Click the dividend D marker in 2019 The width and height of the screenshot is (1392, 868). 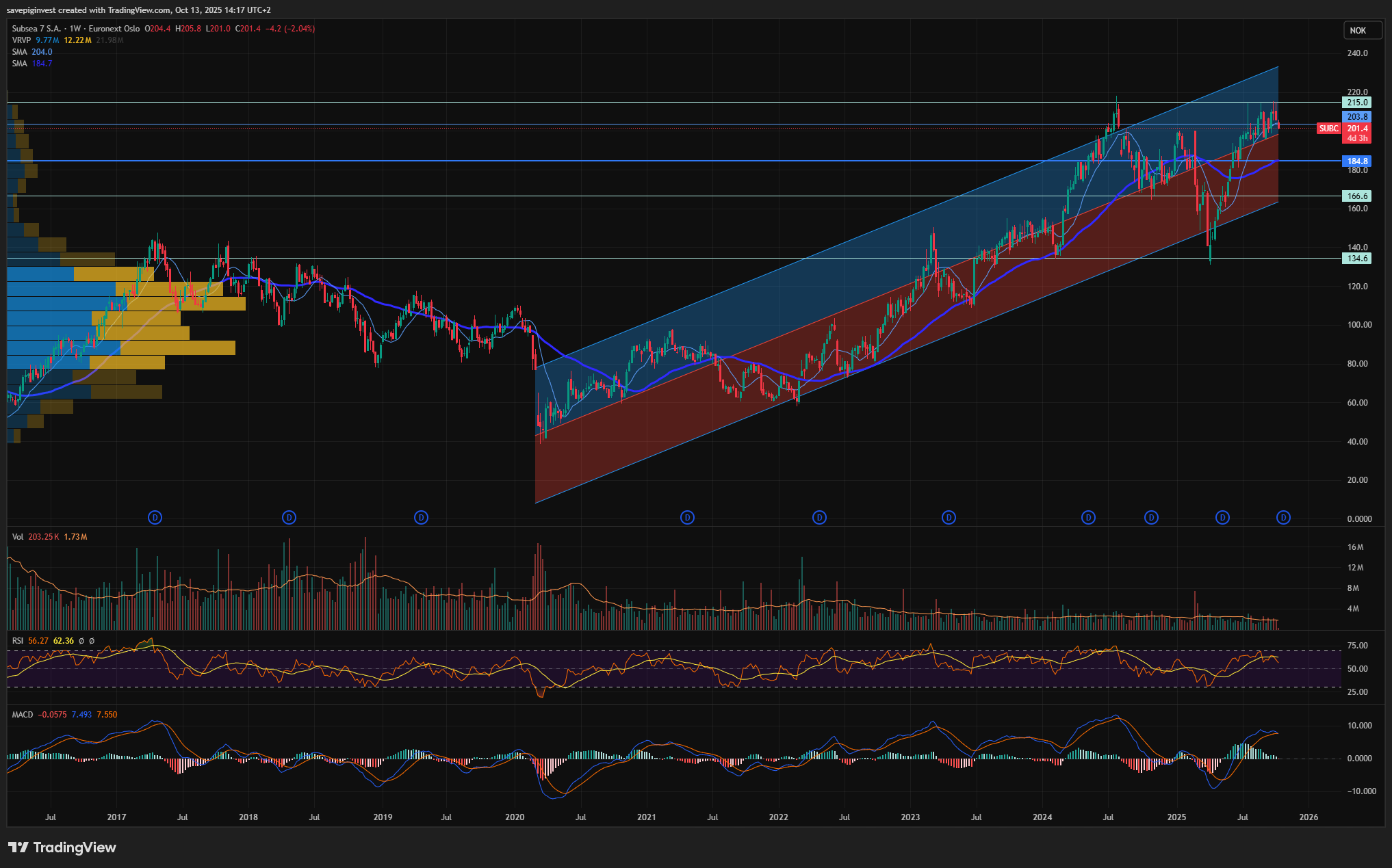click(422, 518)
